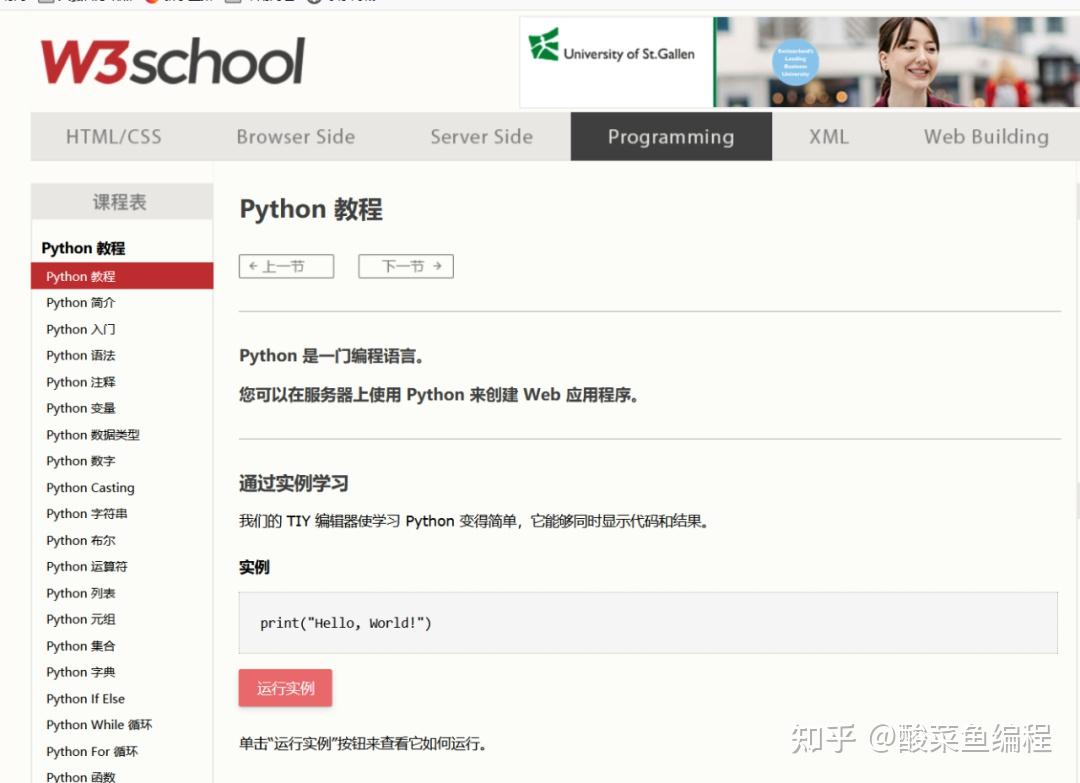Open the Browser Side section
Screen dimensions: 1080x783
(x=295, y=136)
